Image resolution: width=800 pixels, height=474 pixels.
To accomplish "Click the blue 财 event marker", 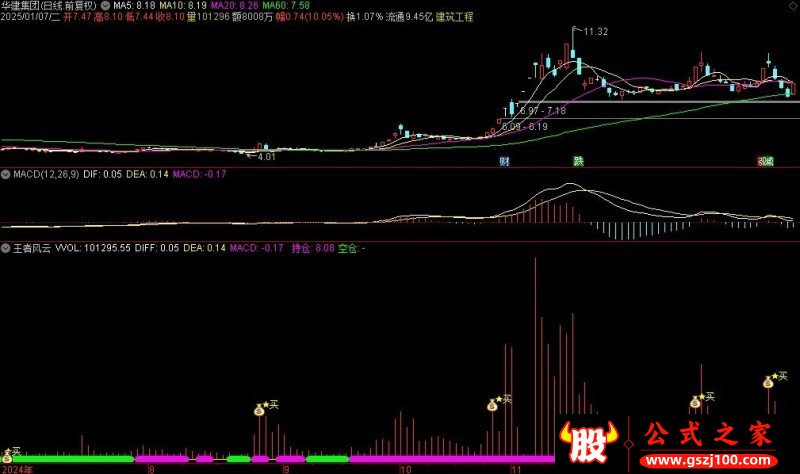I will point(504,161).
